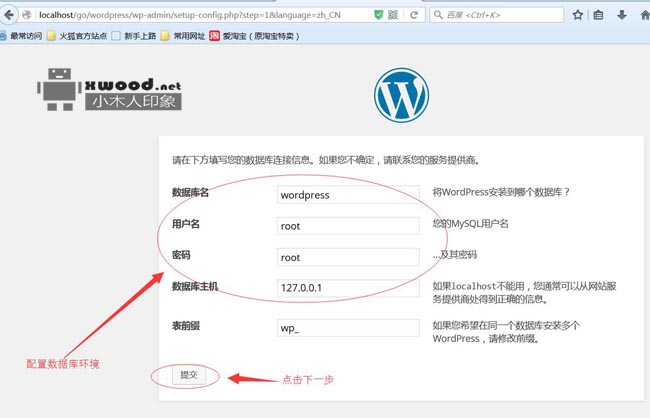The width and height of the screenshot is (650, 418).
Task: Open the 火狐官方站点 bookmark folder
Action: click(77, 36)
